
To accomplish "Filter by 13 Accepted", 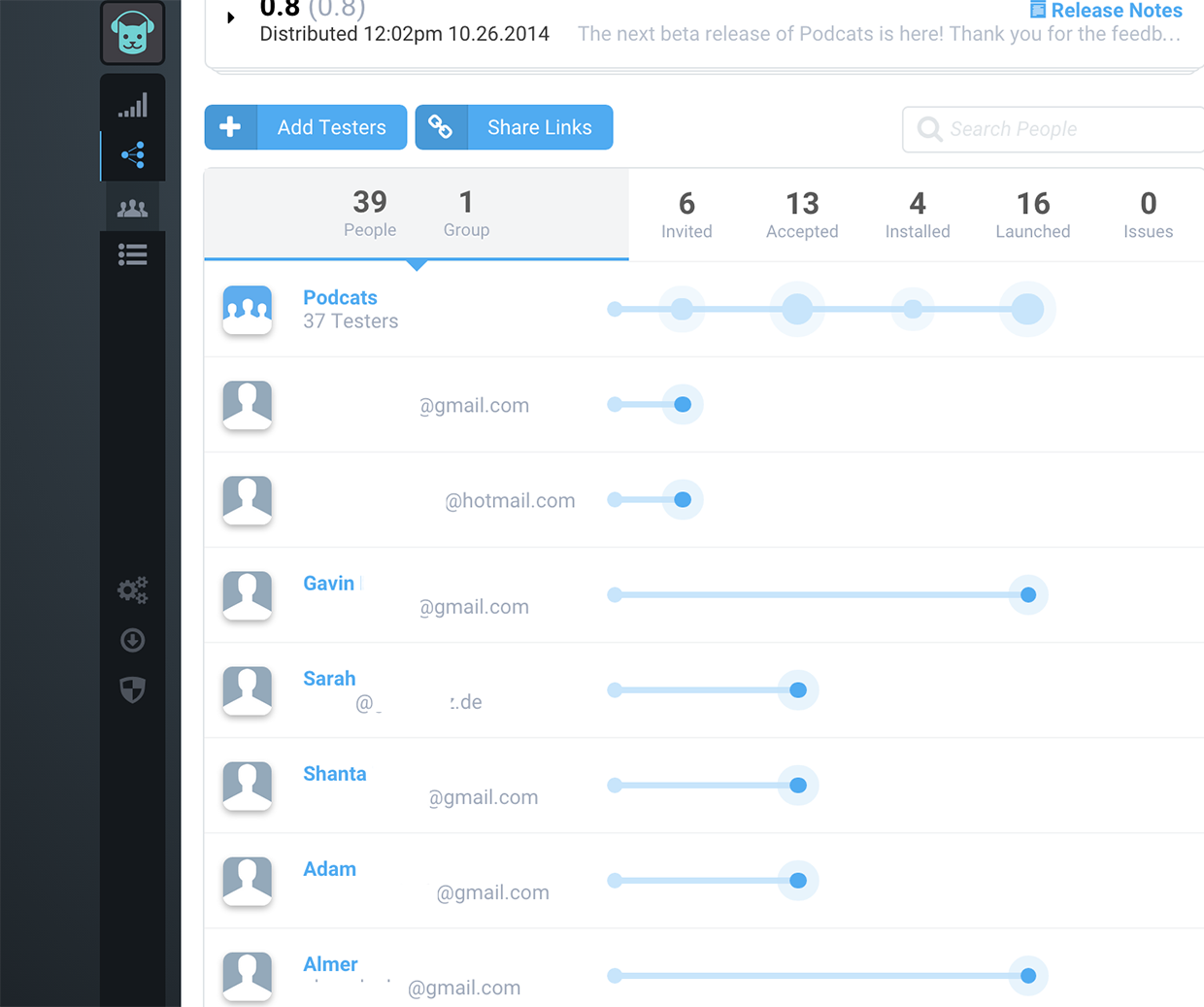I will pyautogui.click(x=802, y=216).
